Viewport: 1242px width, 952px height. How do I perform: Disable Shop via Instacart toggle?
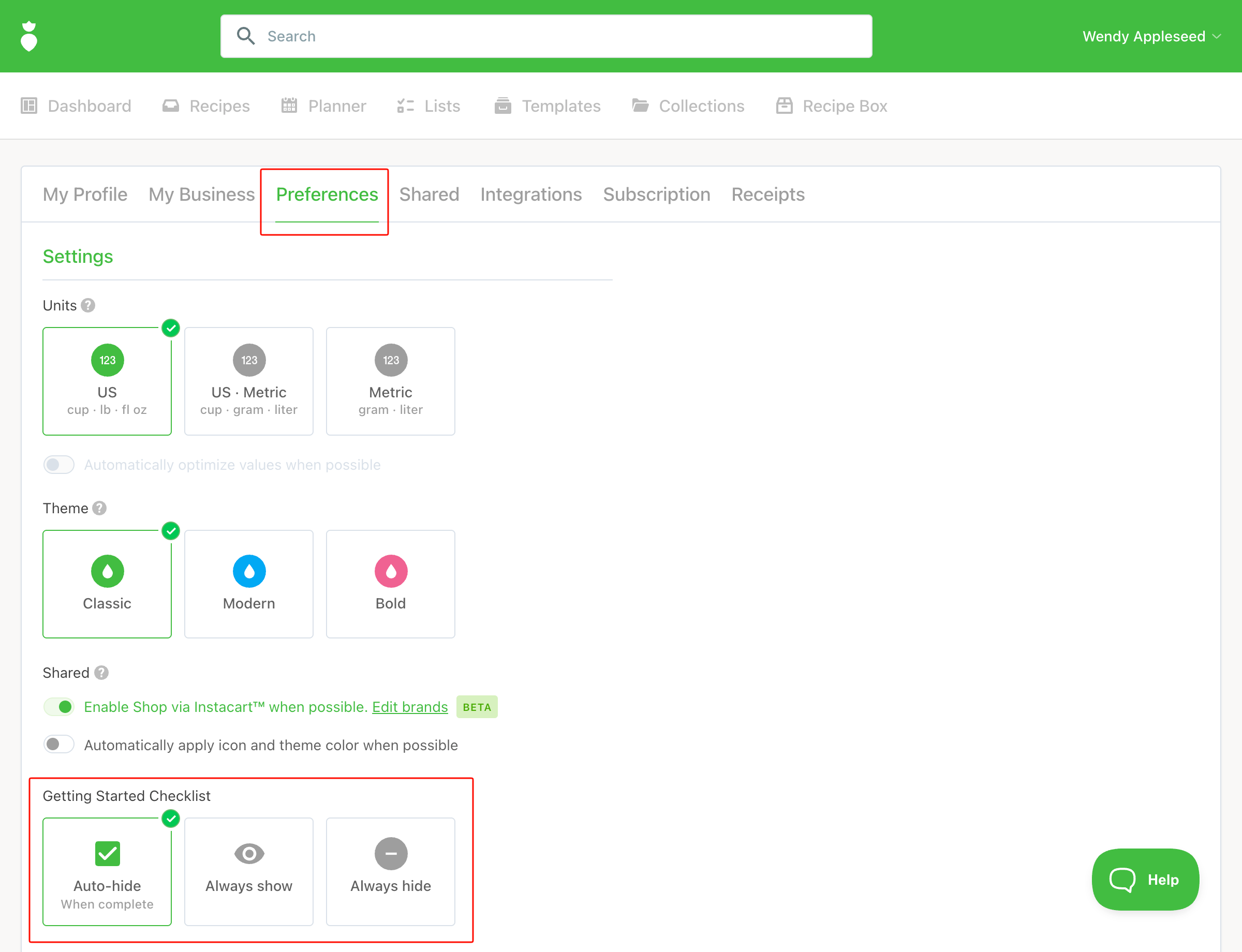coord(59,707)
